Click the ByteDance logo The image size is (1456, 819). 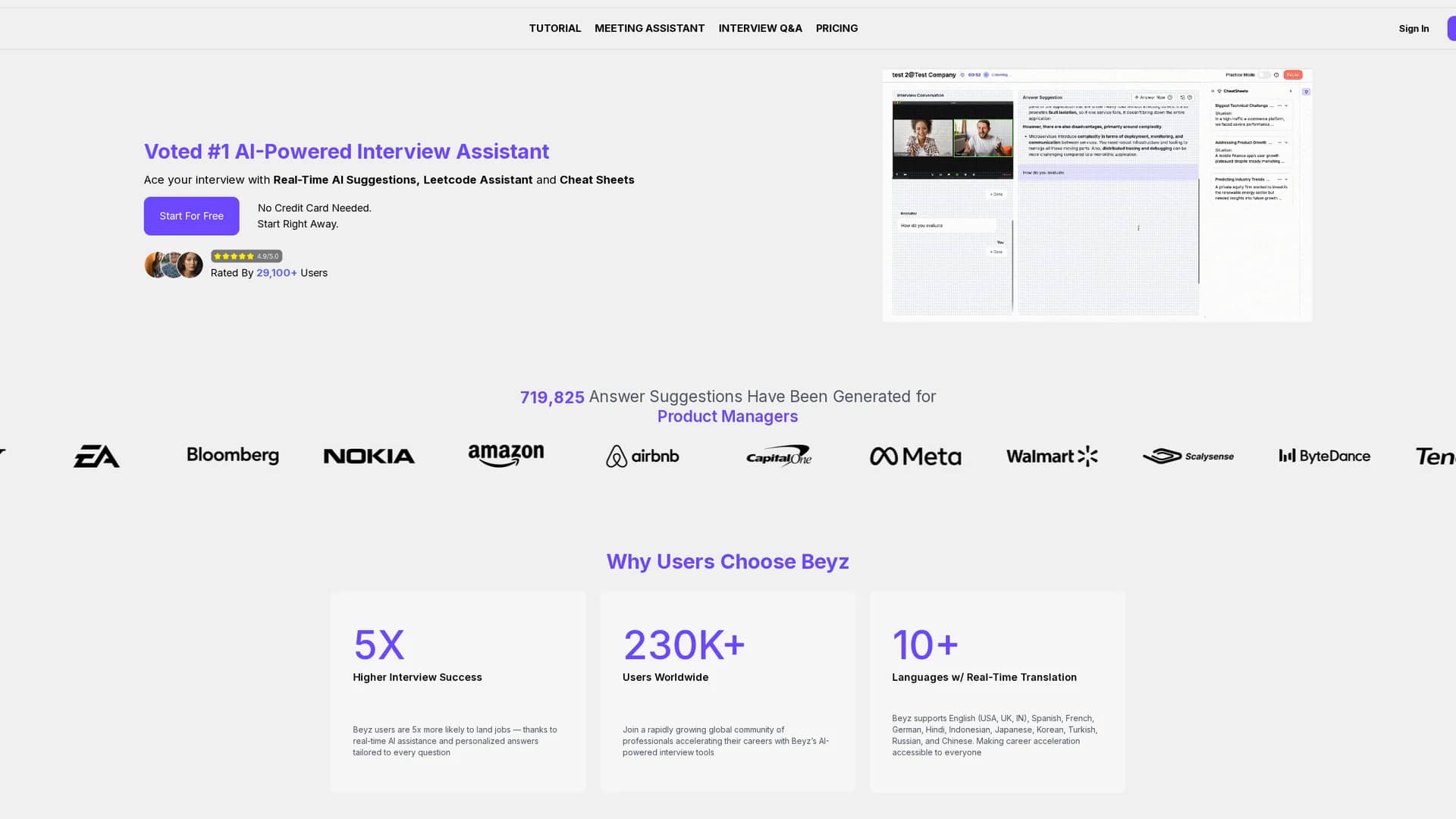coord(1325,456)
